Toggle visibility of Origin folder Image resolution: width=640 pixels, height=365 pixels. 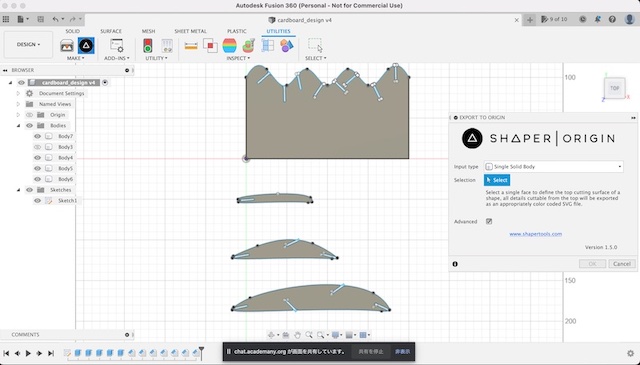29,115
